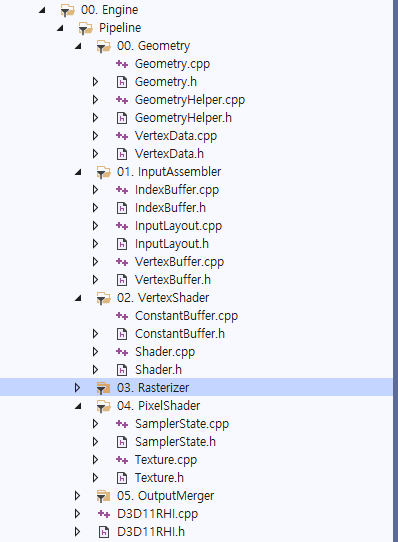Select the 05. OutputMerger label

coord(165,496)
